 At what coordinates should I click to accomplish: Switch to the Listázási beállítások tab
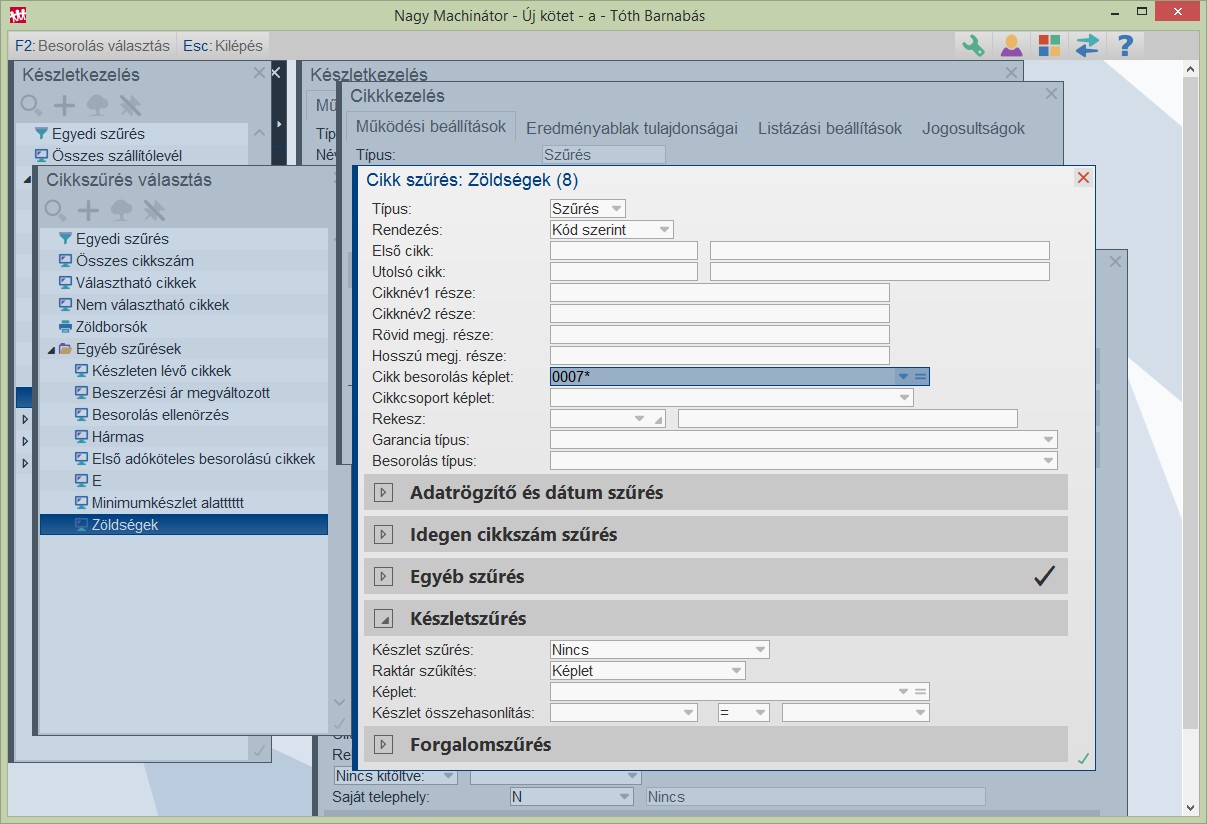coord(829,128)
